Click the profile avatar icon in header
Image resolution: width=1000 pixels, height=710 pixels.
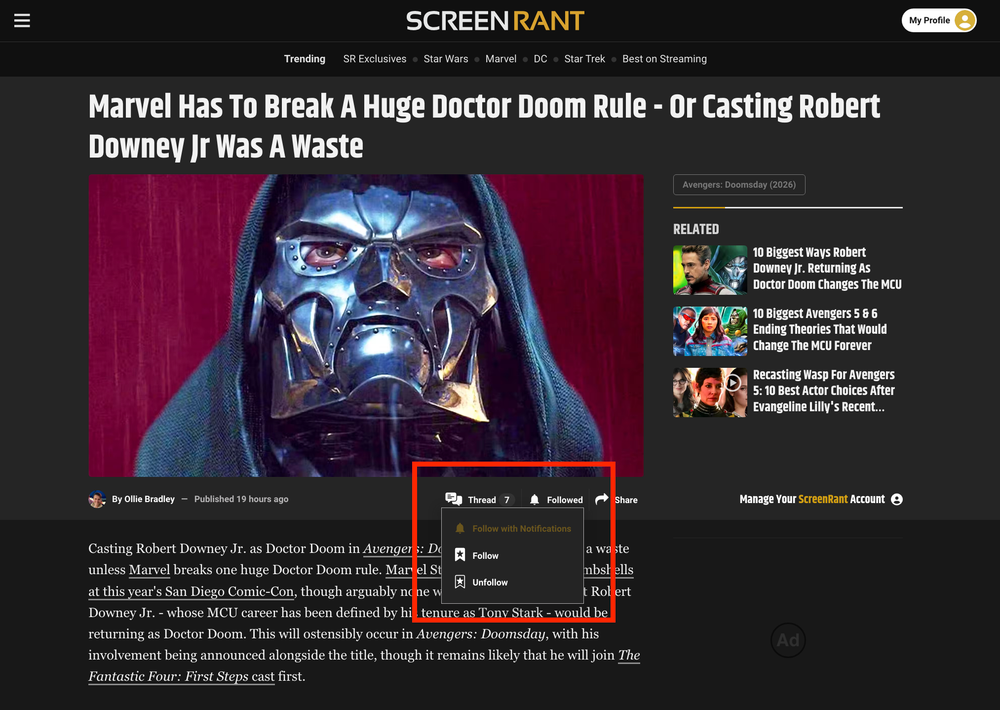(964, 20)
